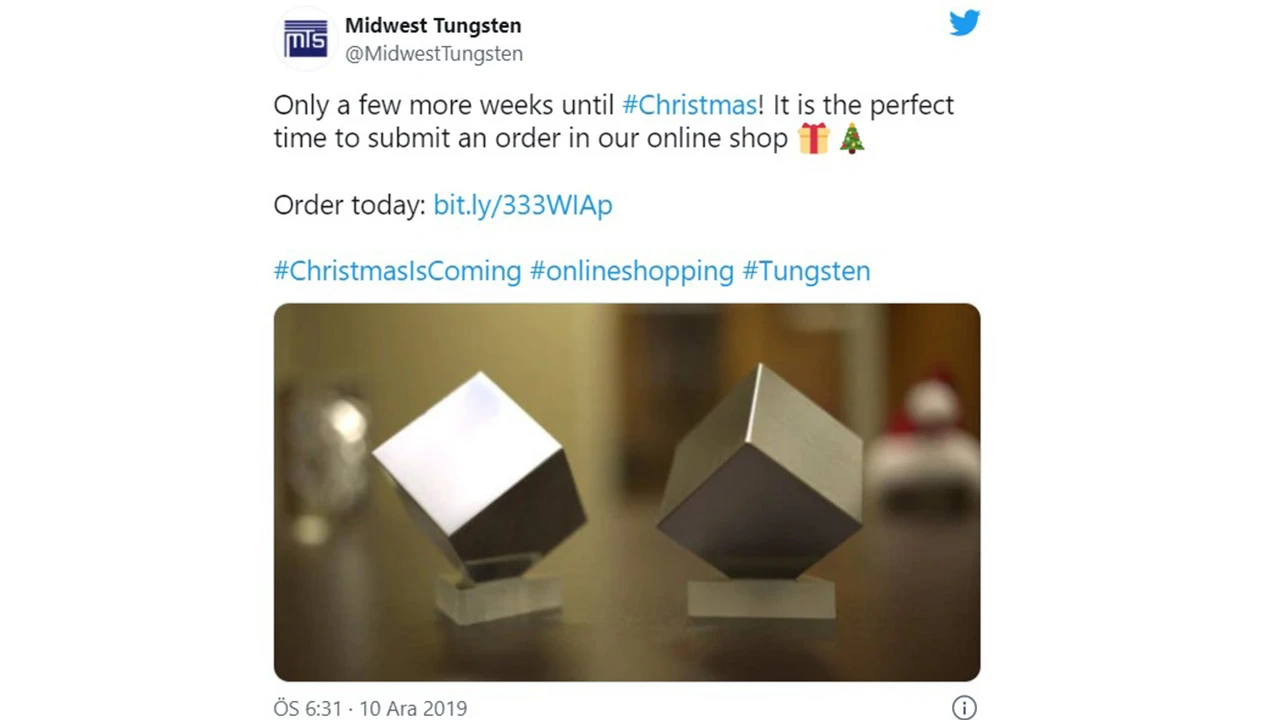Click the gift box emoji
The image size is (1280, 720).
(813, 138)
